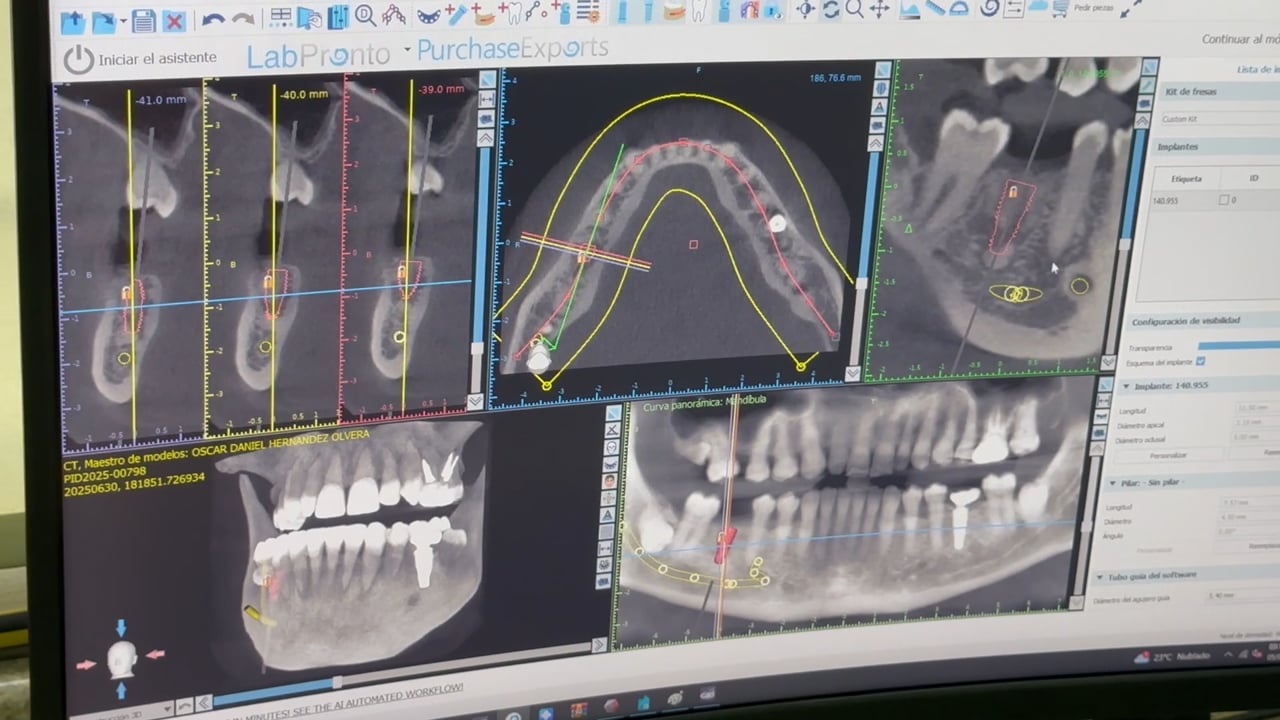
Task: Click the Diámetro apical value field
Action: [1255, 422]
